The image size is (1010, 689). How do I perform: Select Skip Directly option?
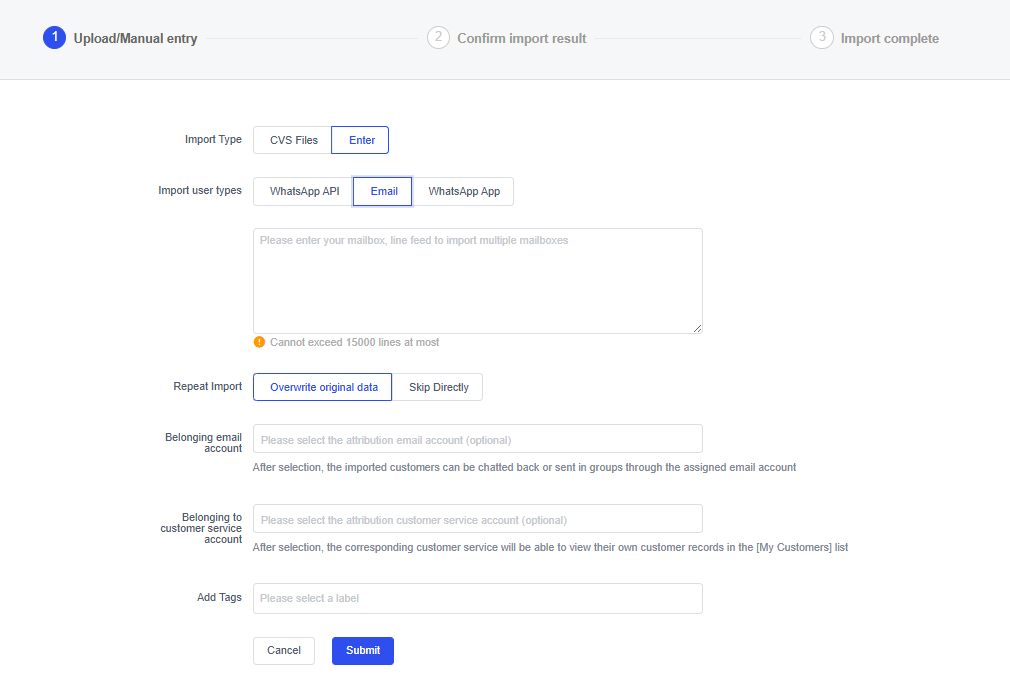438,387
